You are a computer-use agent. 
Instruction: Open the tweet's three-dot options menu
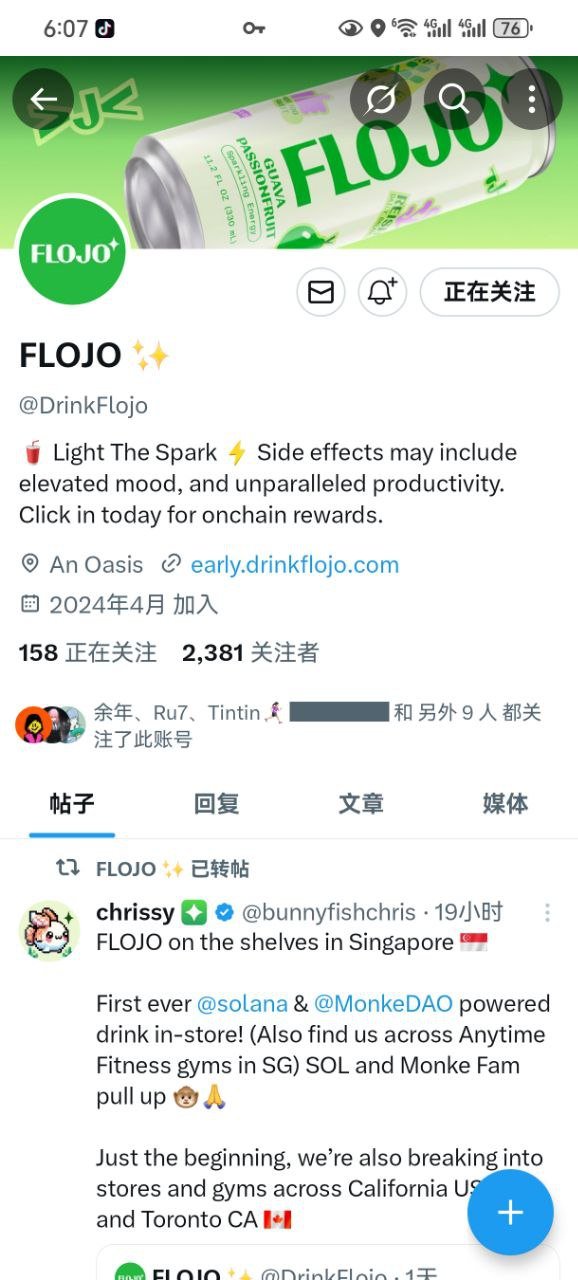pos(547,913)
